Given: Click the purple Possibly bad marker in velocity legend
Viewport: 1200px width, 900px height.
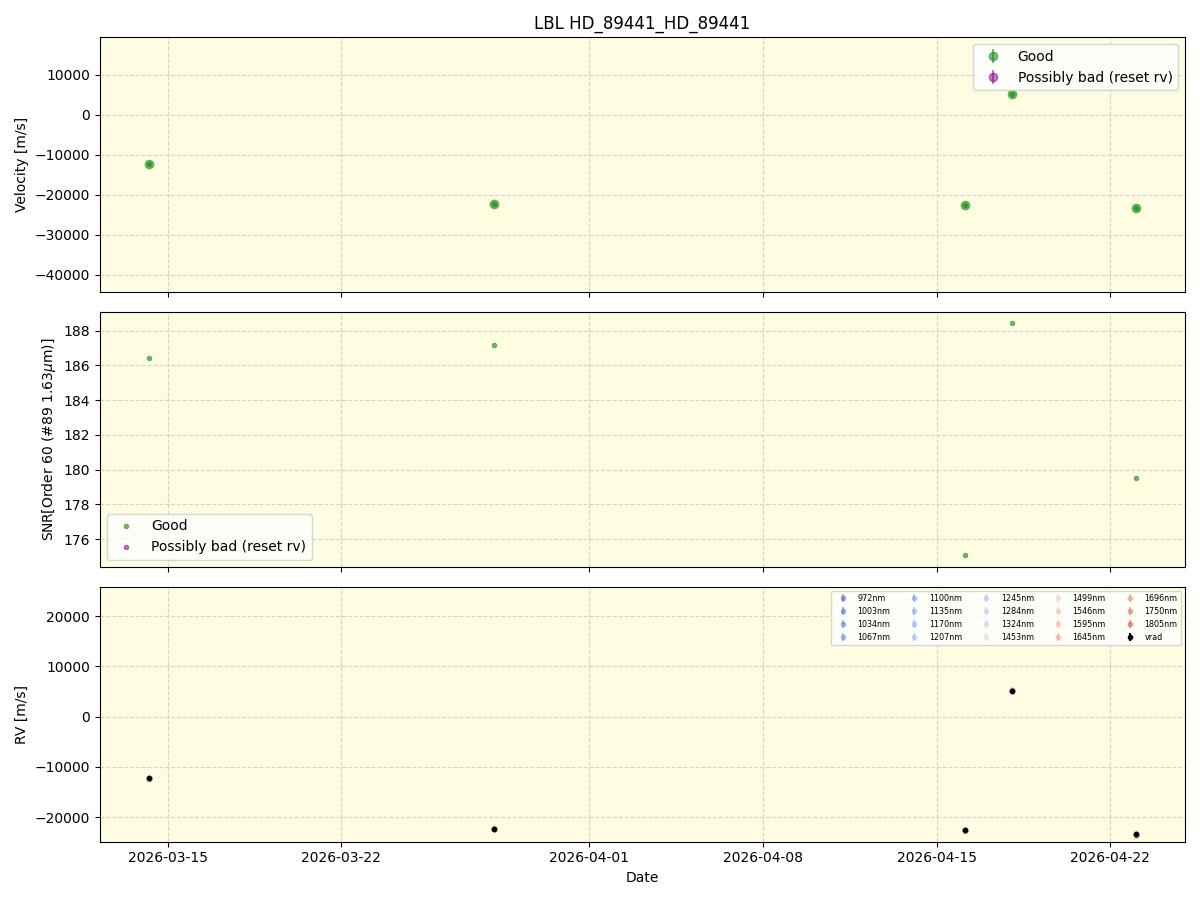Looking at the screenshot, I should point(993,77).
